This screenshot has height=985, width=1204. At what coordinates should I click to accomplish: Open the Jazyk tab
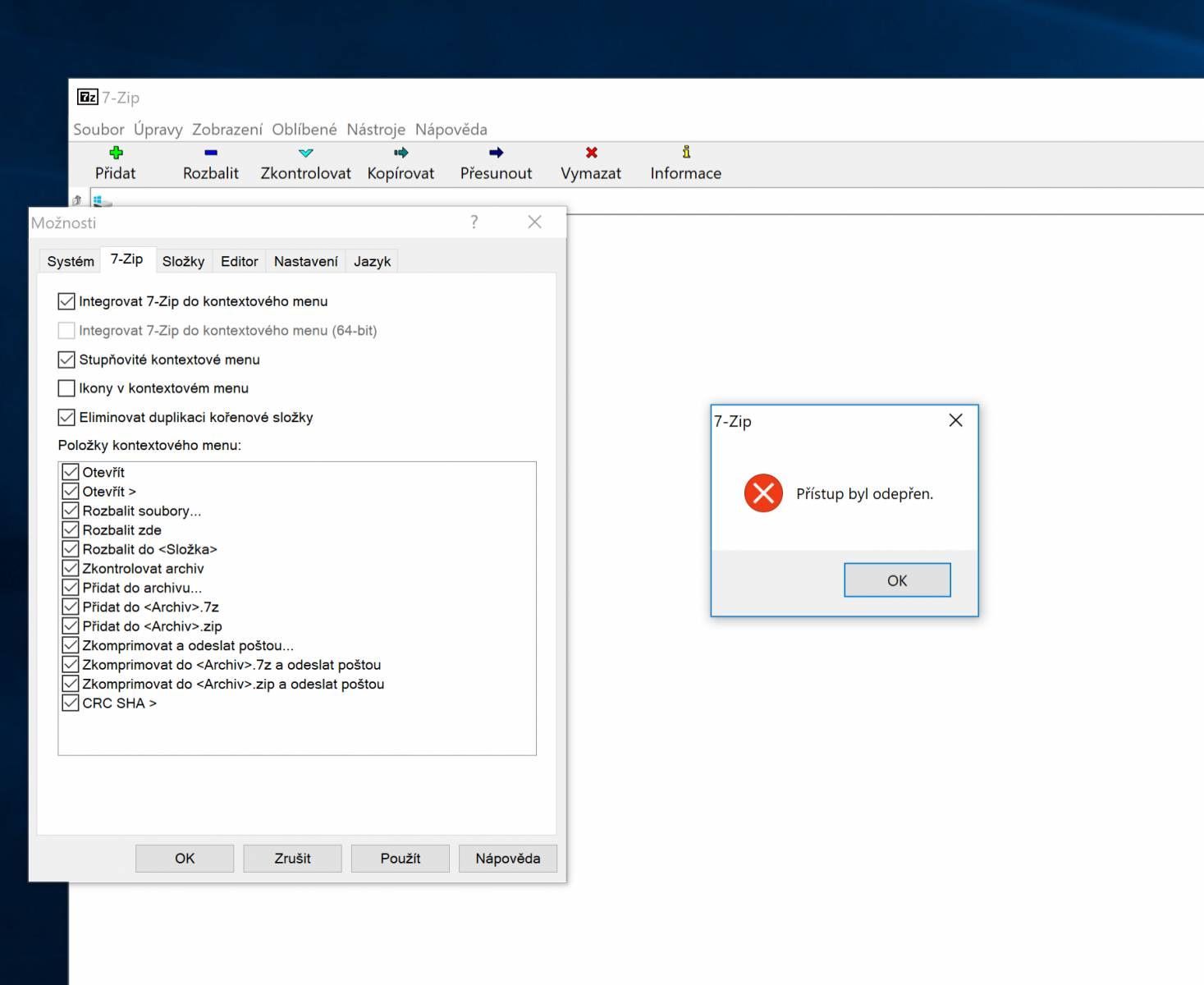(x=372, y=261)
